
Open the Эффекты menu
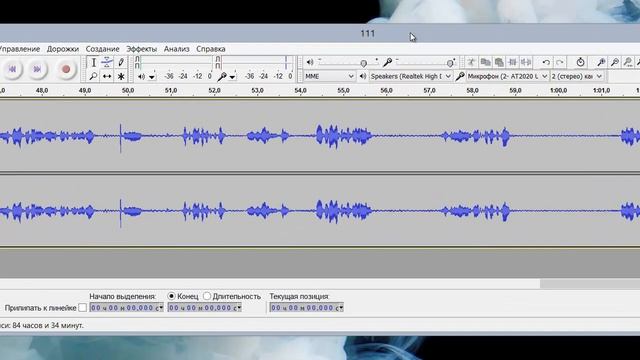coord(141,49)
